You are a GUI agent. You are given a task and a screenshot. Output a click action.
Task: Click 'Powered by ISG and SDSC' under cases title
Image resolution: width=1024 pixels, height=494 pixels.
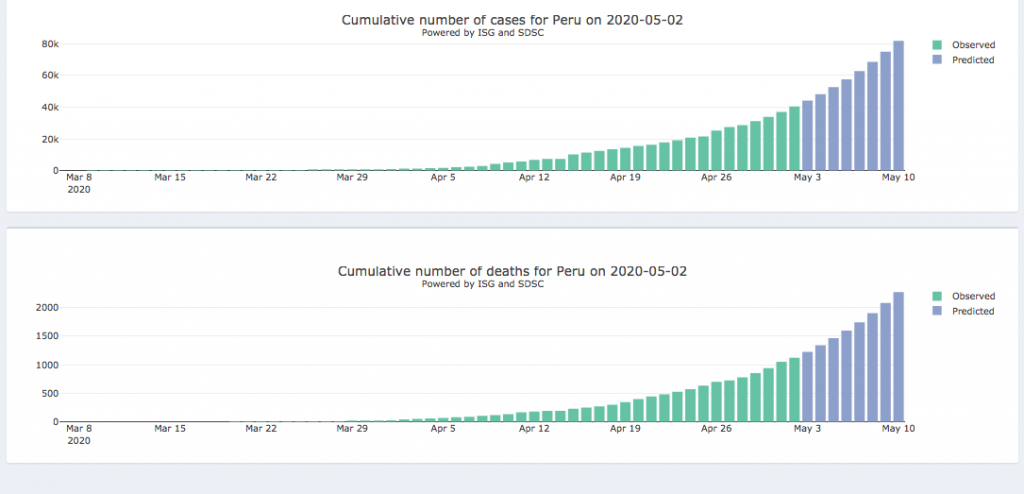[x=483, y=32]
